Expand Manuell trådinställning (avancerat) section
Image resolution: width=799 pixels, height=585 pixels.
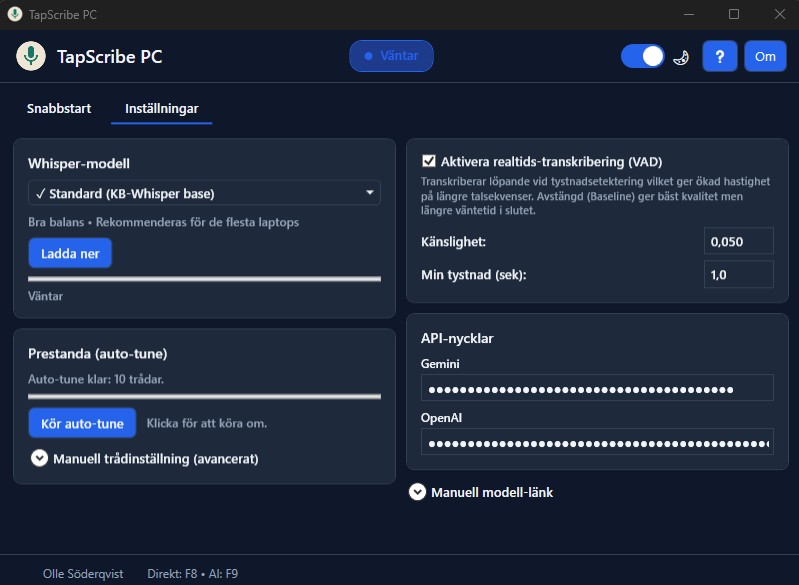coord(155,459)
